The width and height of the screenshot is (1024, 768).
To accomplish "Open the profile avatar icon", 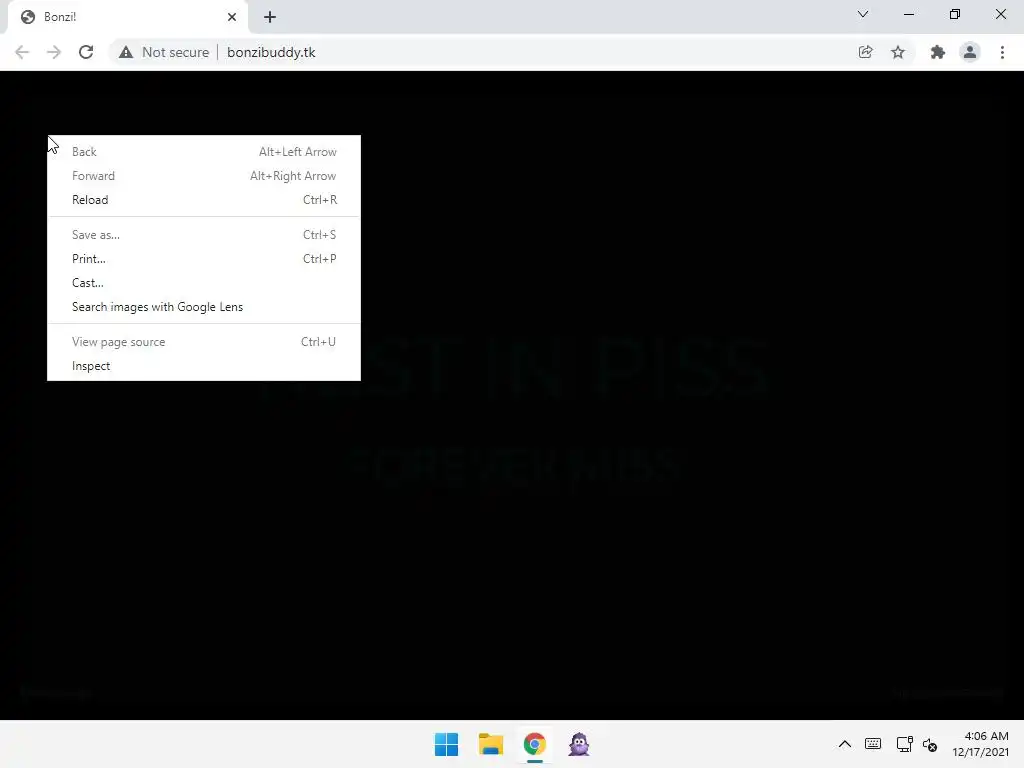I will (970, 52).
